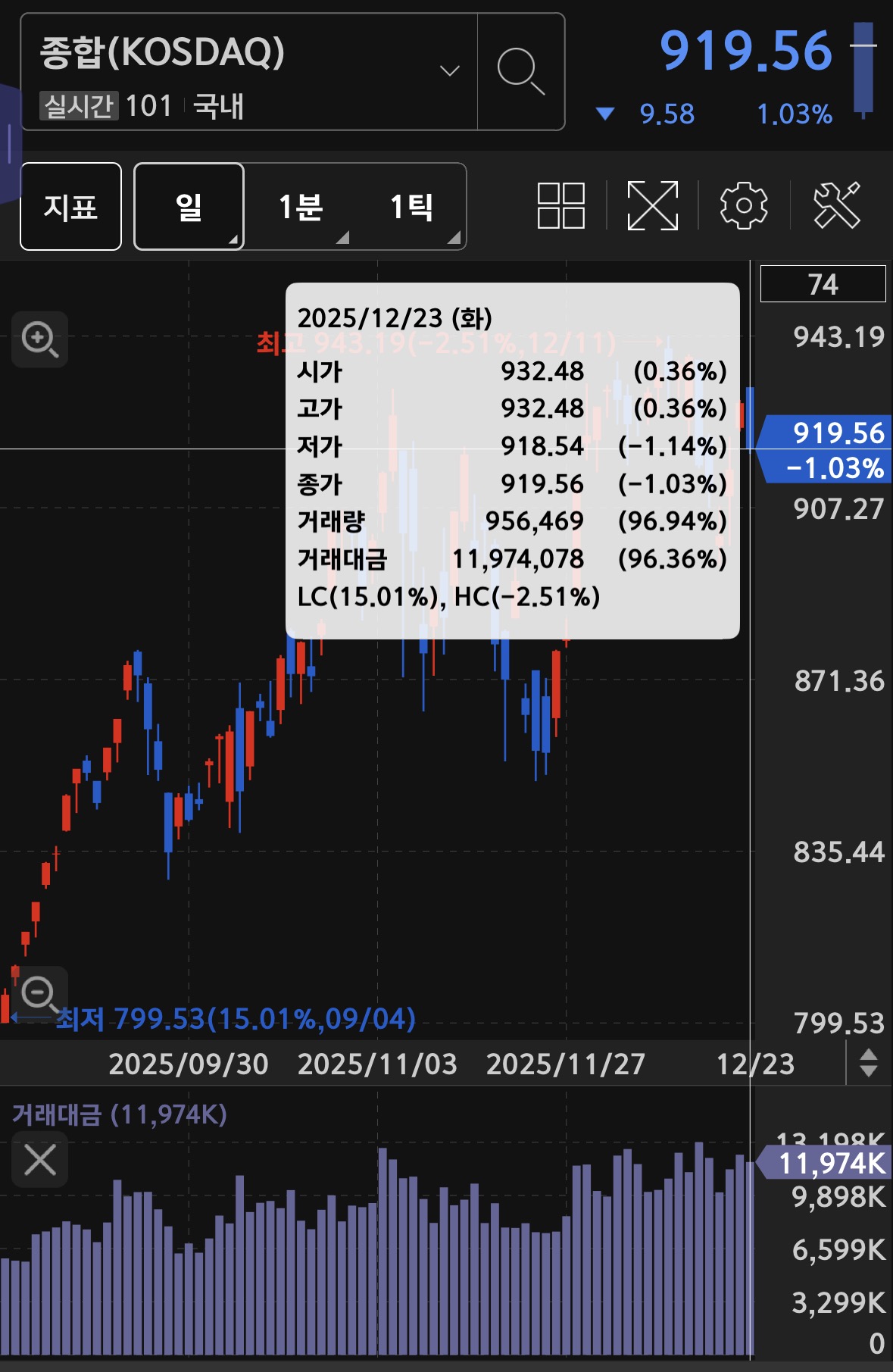Select the 1분 one-minute period tab
Viewport: 893px width, 1372px height.
click(x=301, y=206)
